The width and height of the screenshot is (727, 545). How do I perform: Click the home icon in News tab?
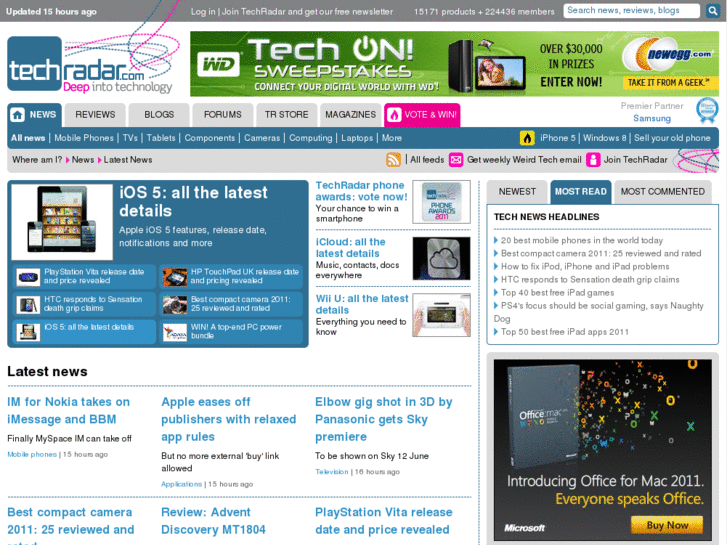(18, 115)
